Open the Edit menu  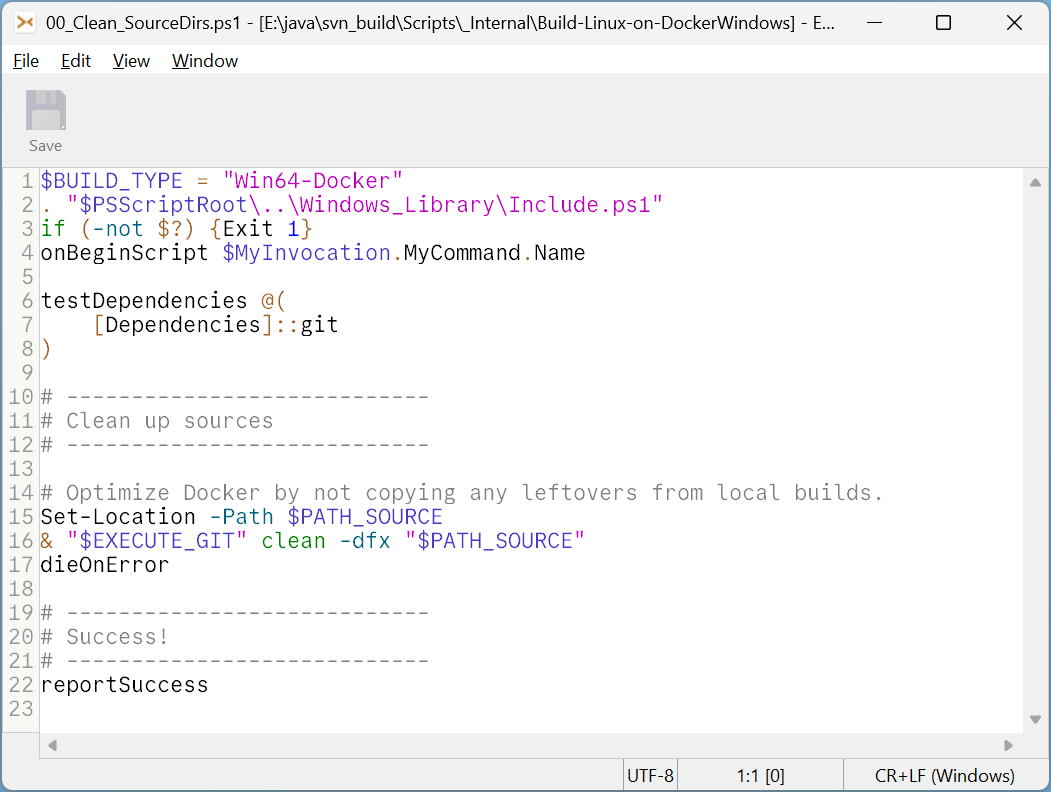(x=75, y=61)
